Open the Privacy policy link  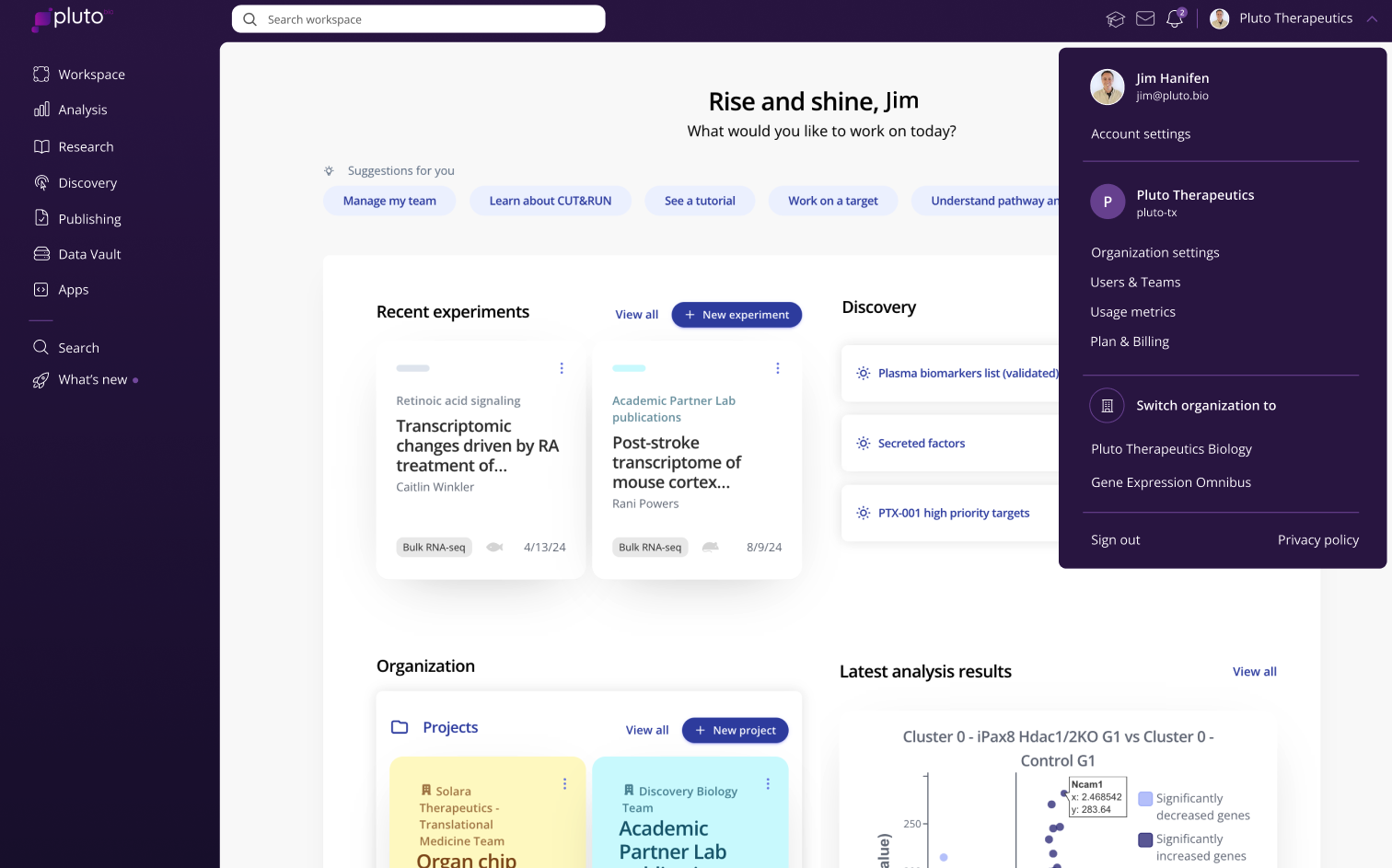click(1318, 539)
